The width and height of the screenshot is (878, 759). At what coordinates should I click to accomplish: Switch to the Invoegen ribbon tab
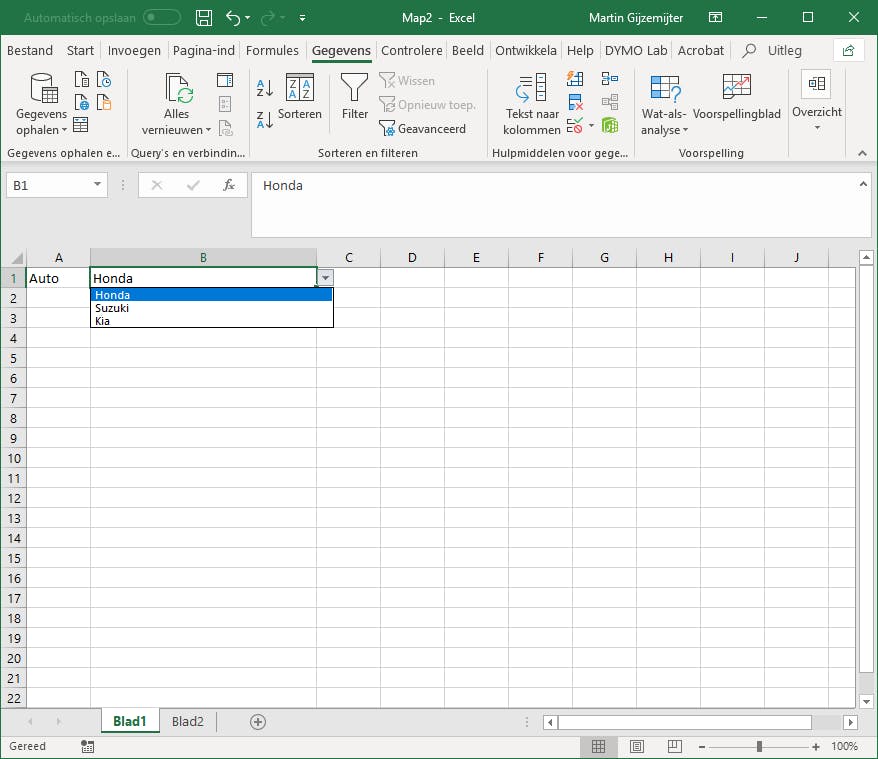coord(134,50)
